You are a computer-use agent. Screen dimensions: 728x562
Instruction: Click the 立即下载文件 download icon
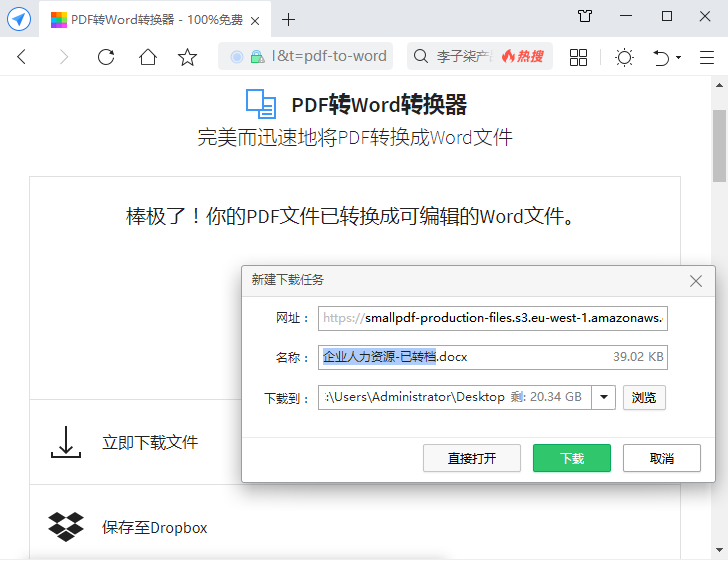click(66, 442)
